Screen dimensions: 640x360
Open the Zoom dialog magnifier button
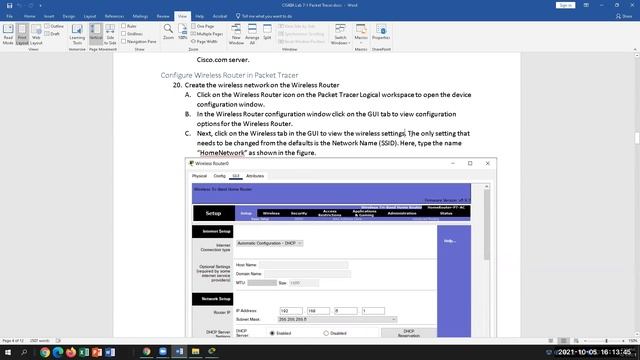pyautogui.click(x=168, y=32)
